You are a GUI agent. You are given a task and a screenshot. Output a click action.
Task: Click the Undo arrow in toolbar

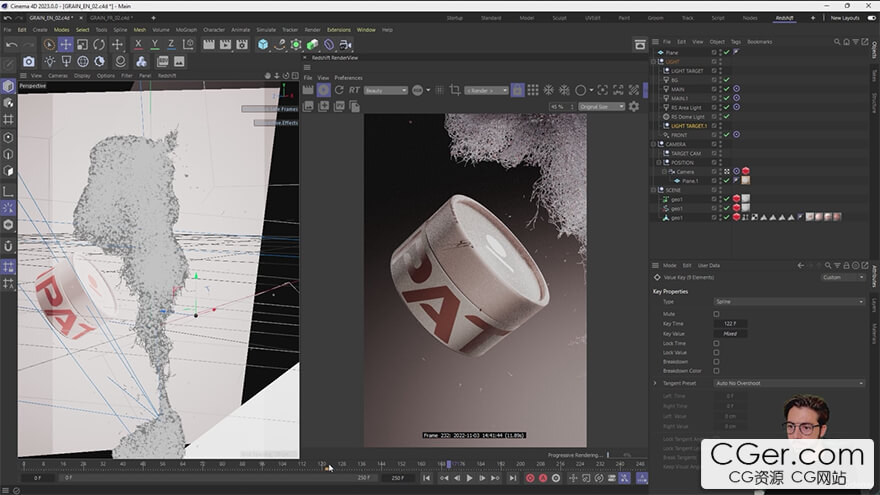coord(11,44)
